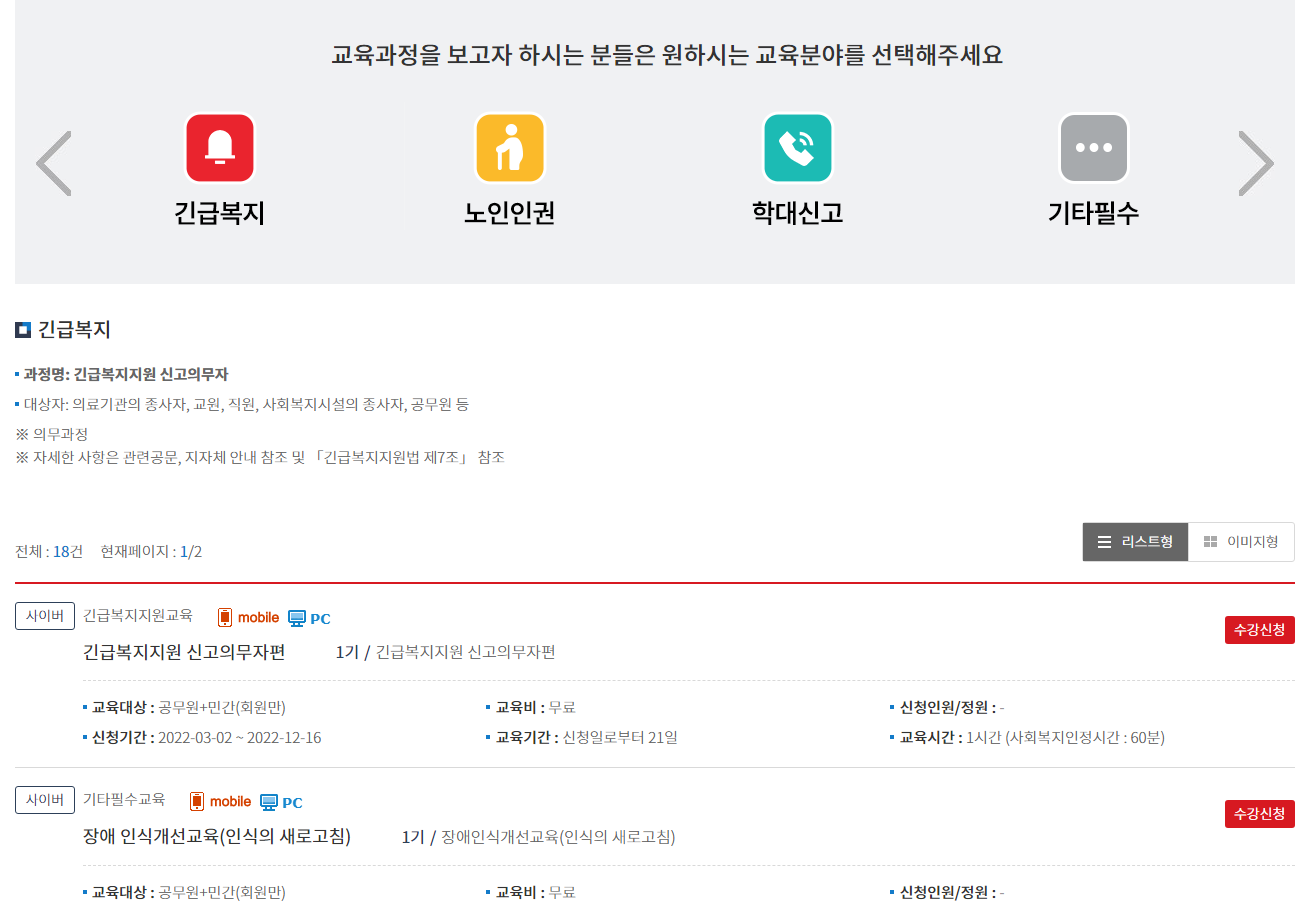The height and width of the screenshot is (906, 1312).
Task: Go to next category with right arrow
Action: [x=1256, y=163]
